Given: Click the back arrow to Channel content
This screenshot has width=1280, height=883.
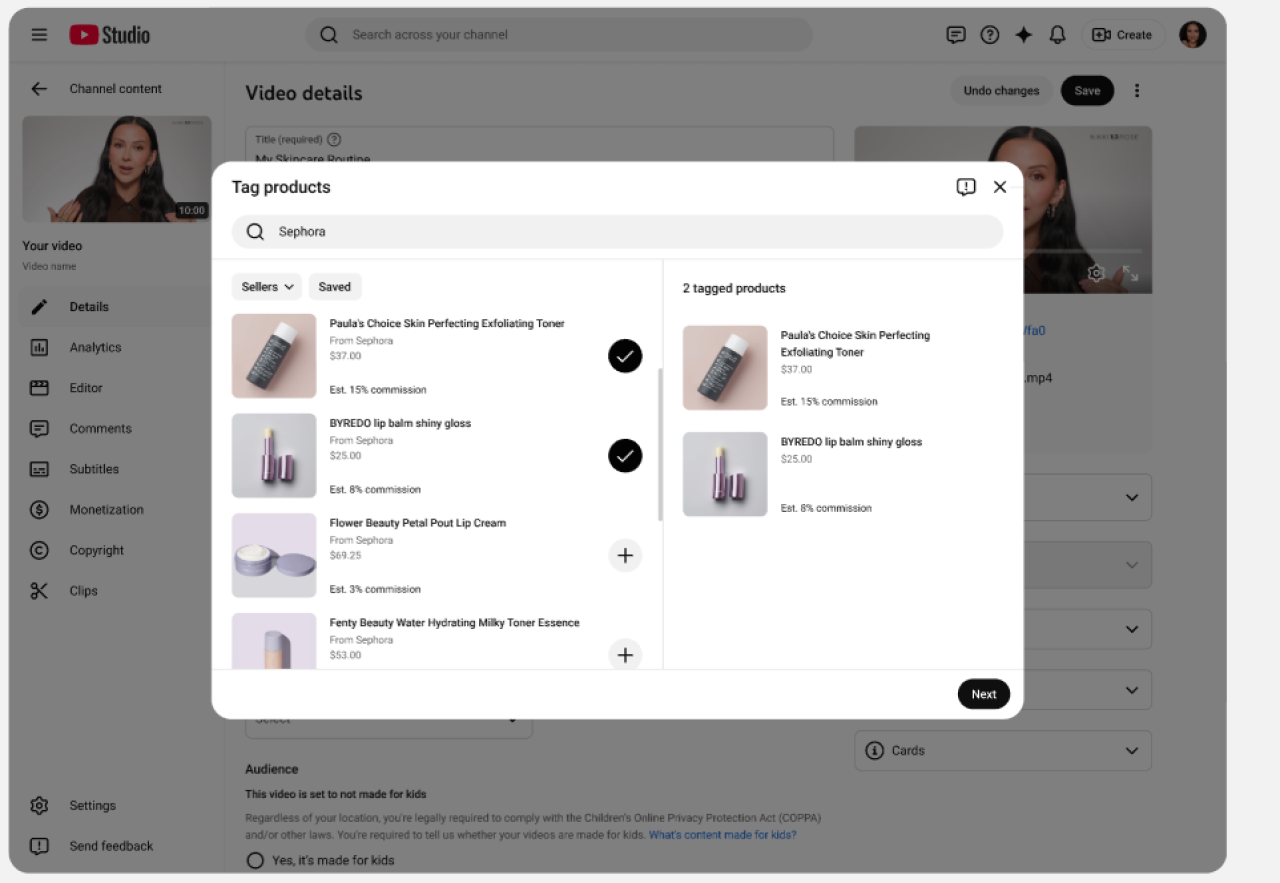Looking at the screenshot, I should (39, 89).
